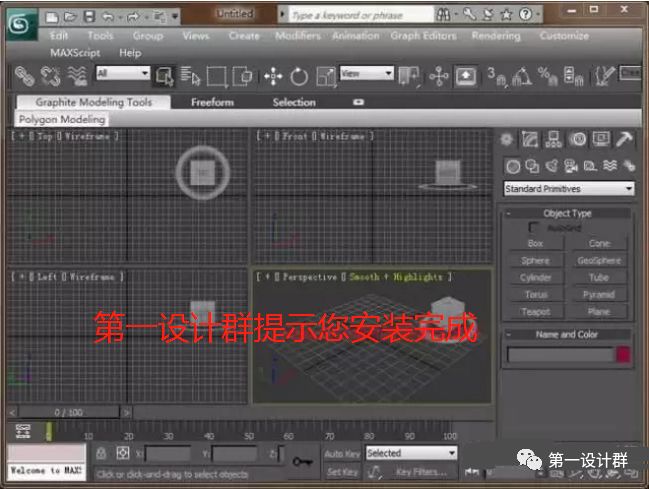The width and height of the screenshot is (649, 489).
Task: Click the time slider previous frame arrow
Action: tap(12, 412)
